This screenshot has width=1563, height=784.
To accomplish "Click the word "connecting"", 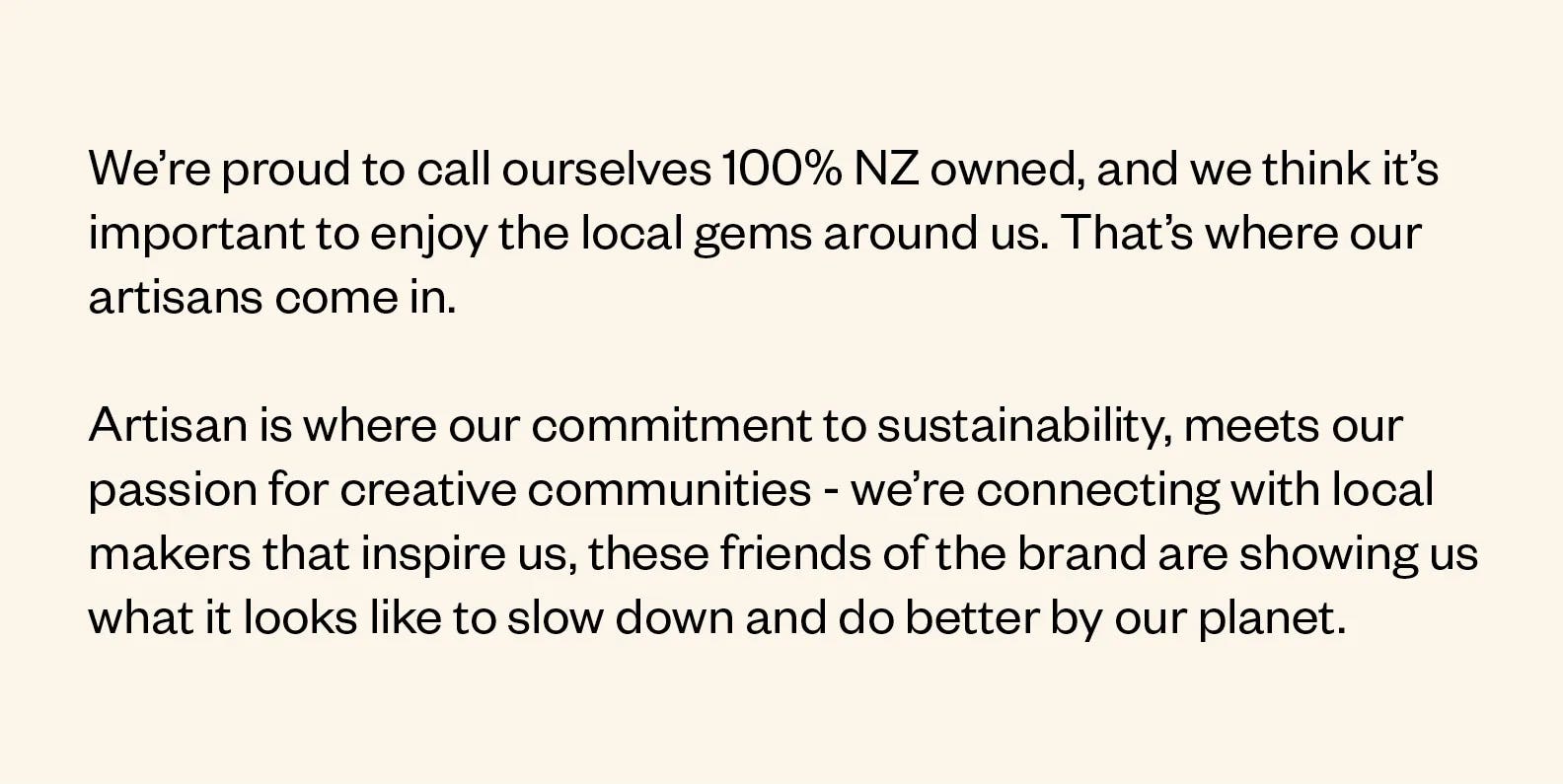I will coord(1097,492).
